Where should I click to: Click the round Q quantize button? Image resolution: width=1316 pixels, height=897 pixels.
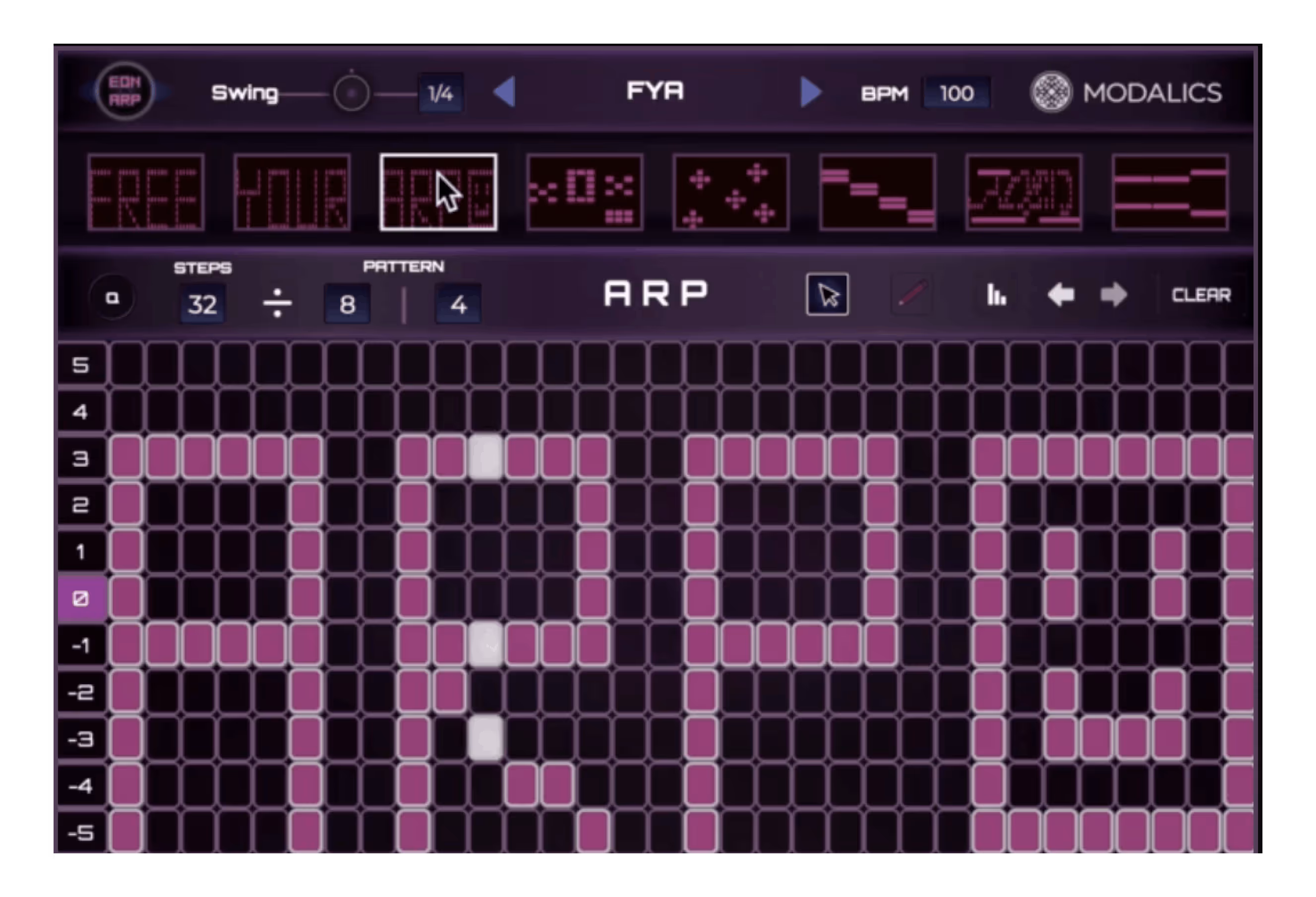point(112,298)
